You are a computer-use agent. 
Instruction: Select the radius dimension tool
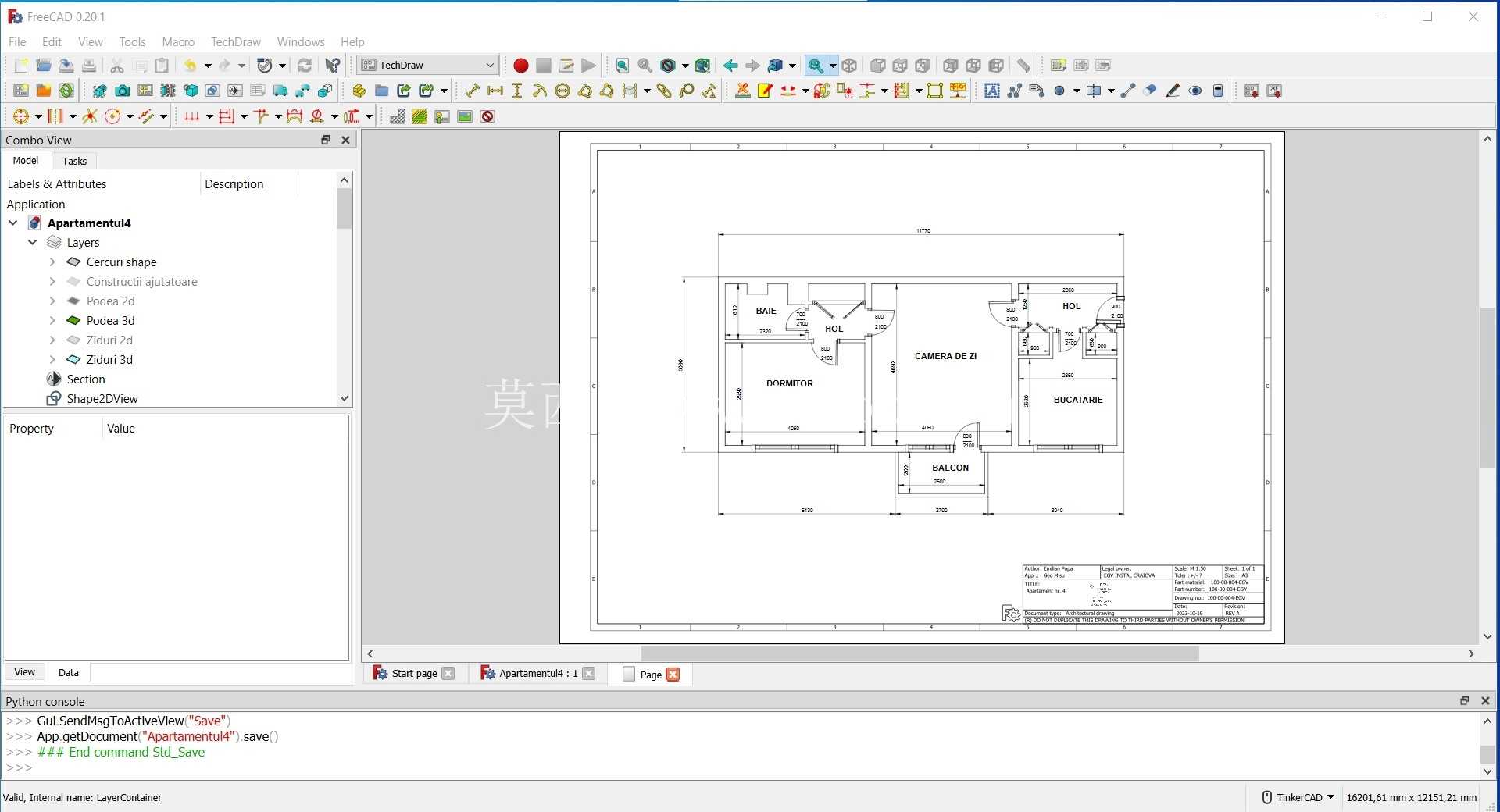click(x=540, y=91)
